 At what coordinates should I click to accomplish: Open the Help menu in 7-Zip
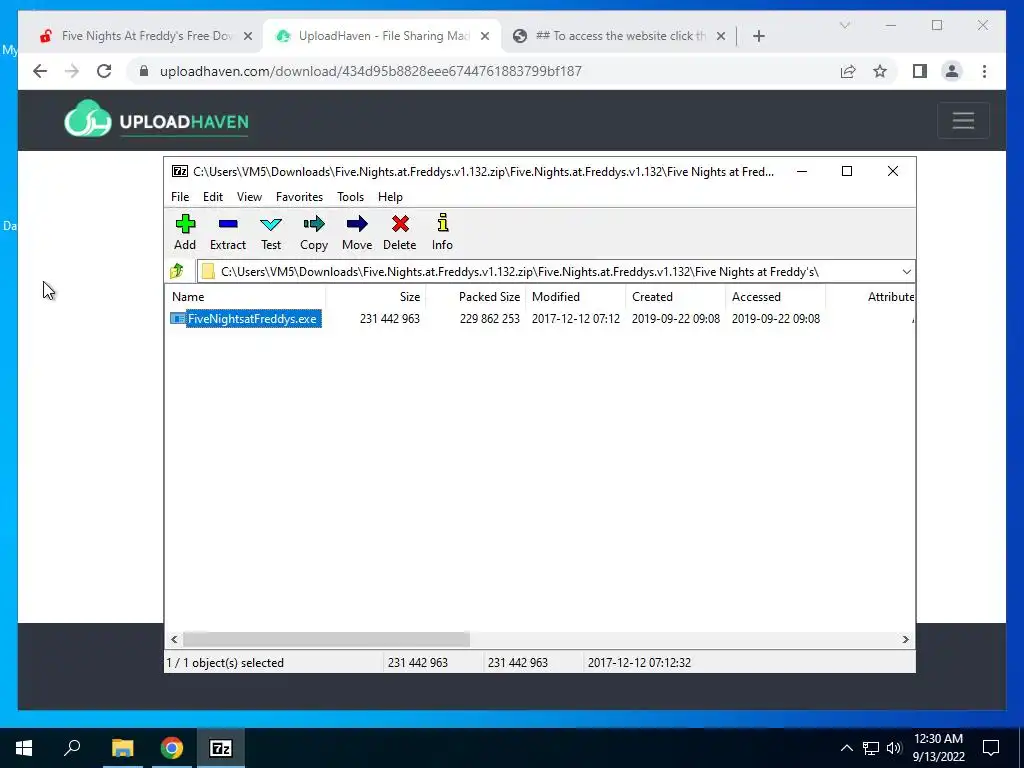click(390, 197)
